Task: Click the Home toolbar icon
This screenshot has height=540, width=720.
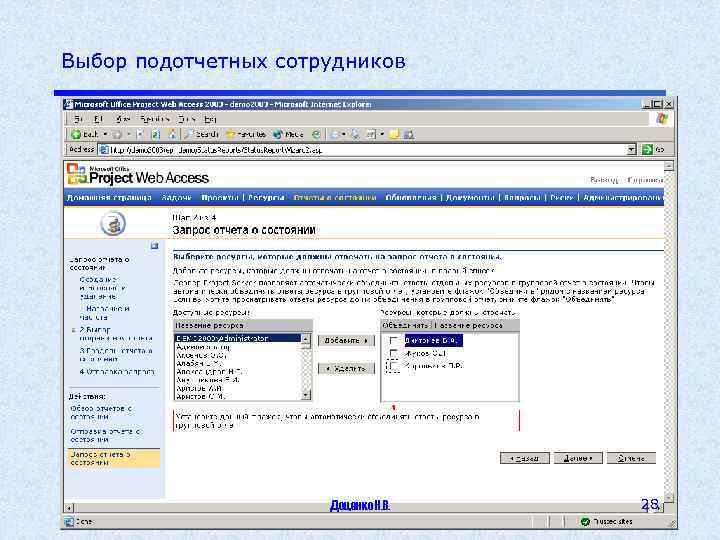Action: [x=173, y=134]
